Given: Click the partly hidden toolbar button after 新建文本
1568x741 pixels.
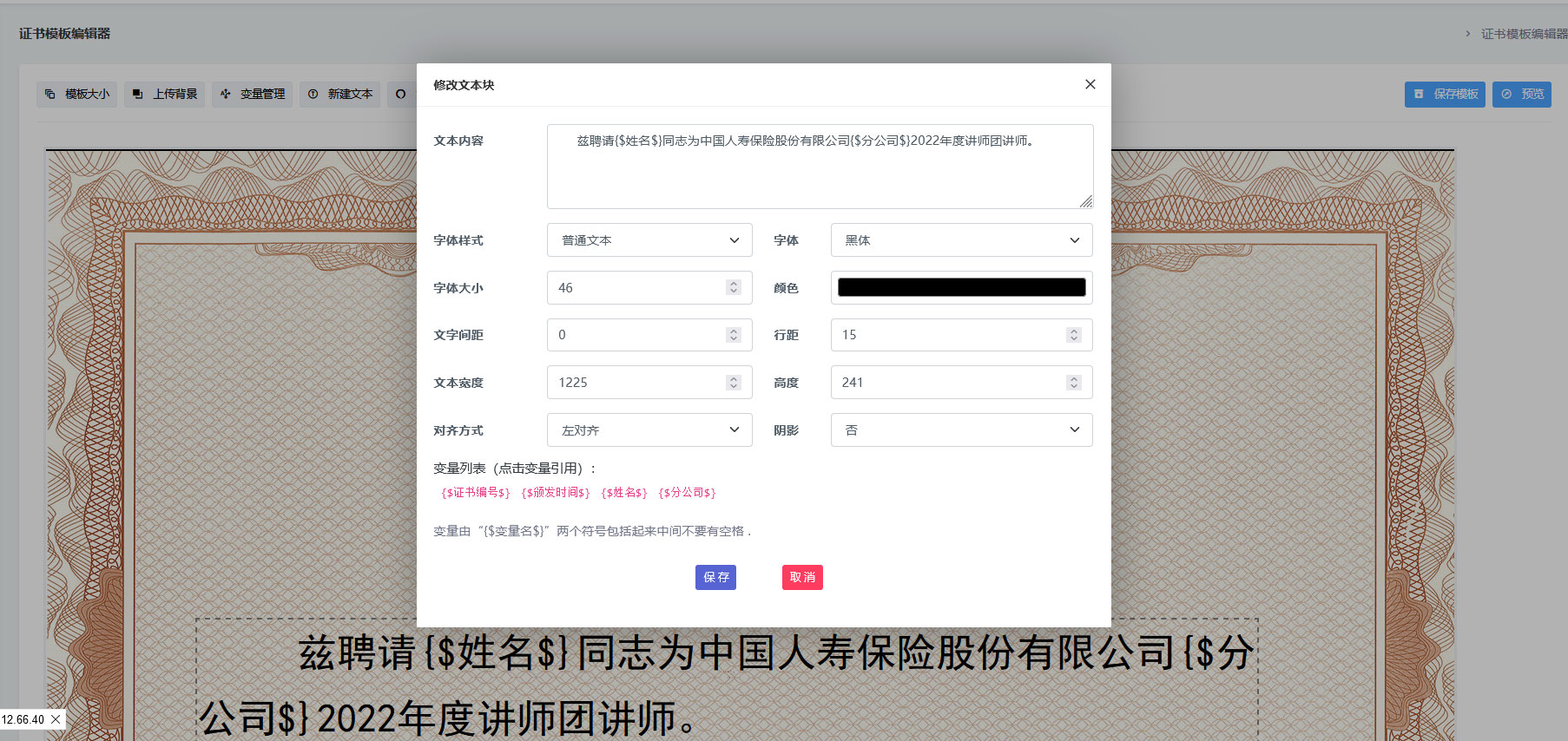Looking at the screenshot, I should pos(402,94).
